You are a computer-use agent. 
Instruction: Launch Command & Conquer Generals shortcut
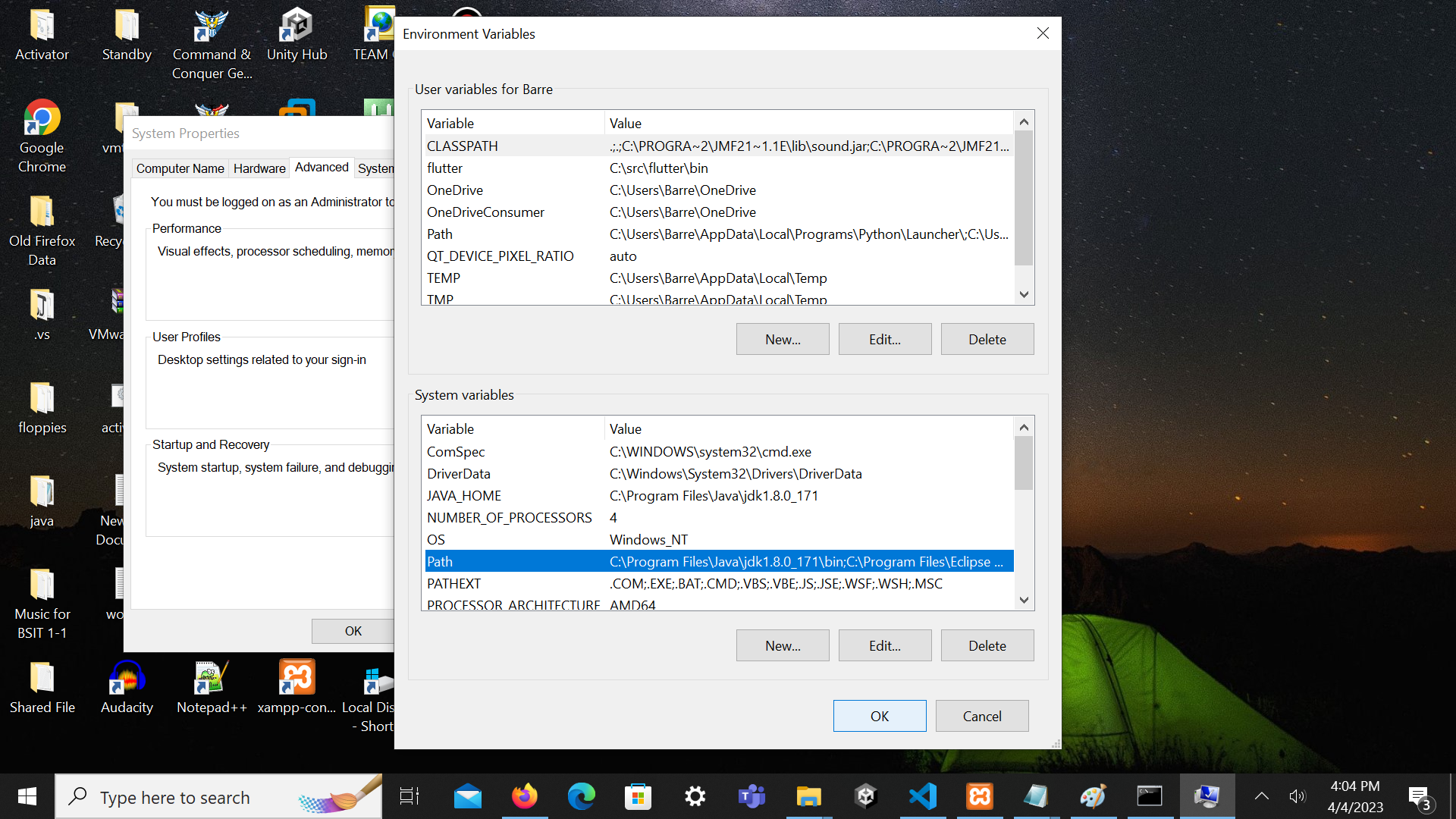point(212,44)
